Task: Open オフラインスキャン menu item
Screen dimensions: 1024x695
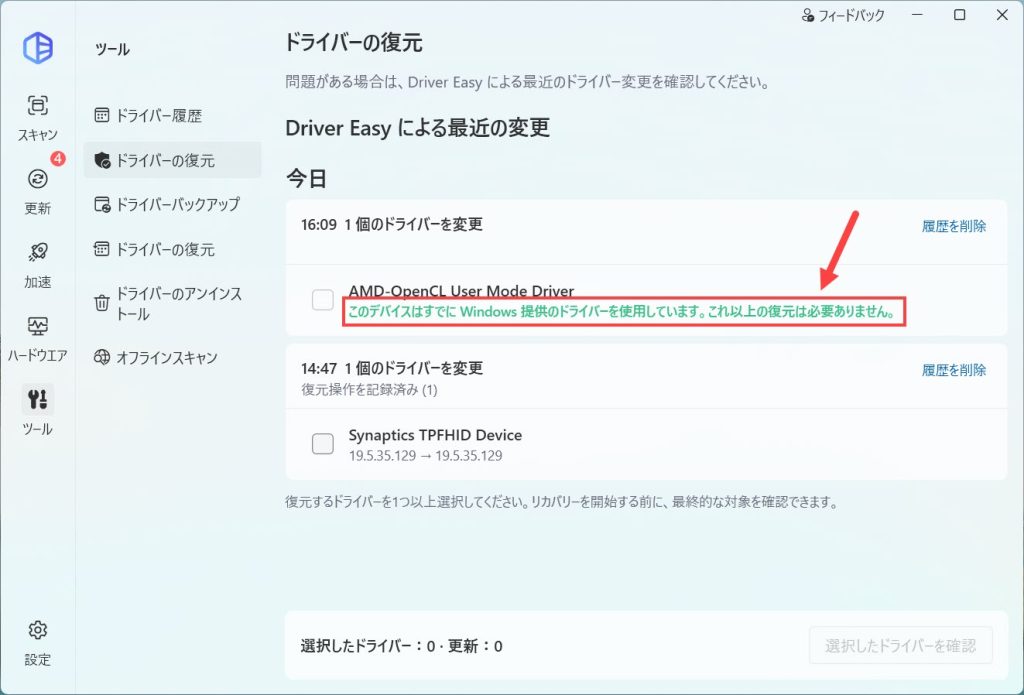Action: [172, 357]
